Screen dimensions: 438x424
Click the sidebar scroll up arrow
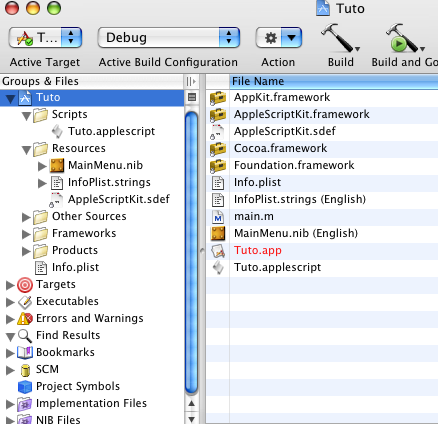pos(192,403)
